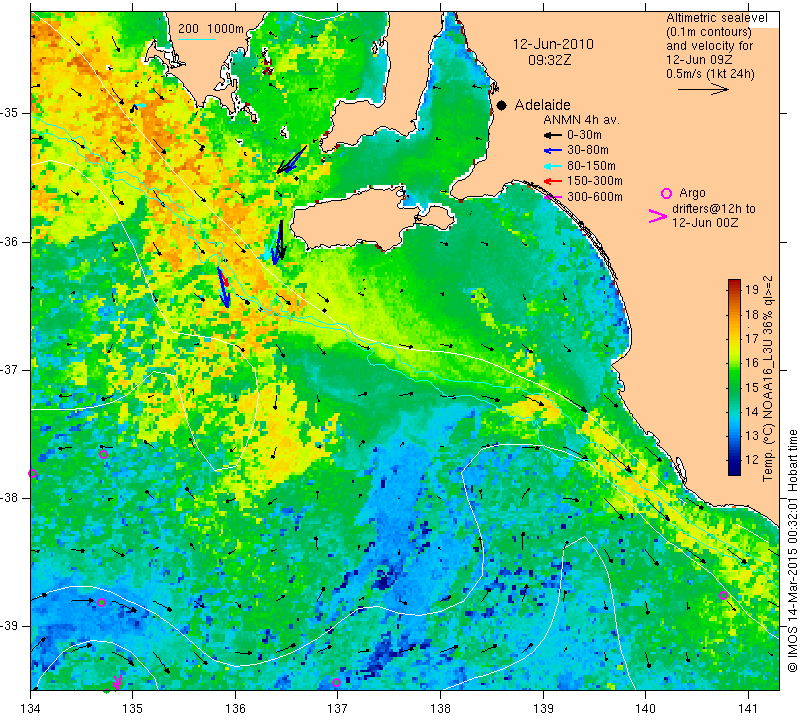Click the longitude label 136
Image resolution: width=800 pixels, height=720 pixels.
[235, 708]
